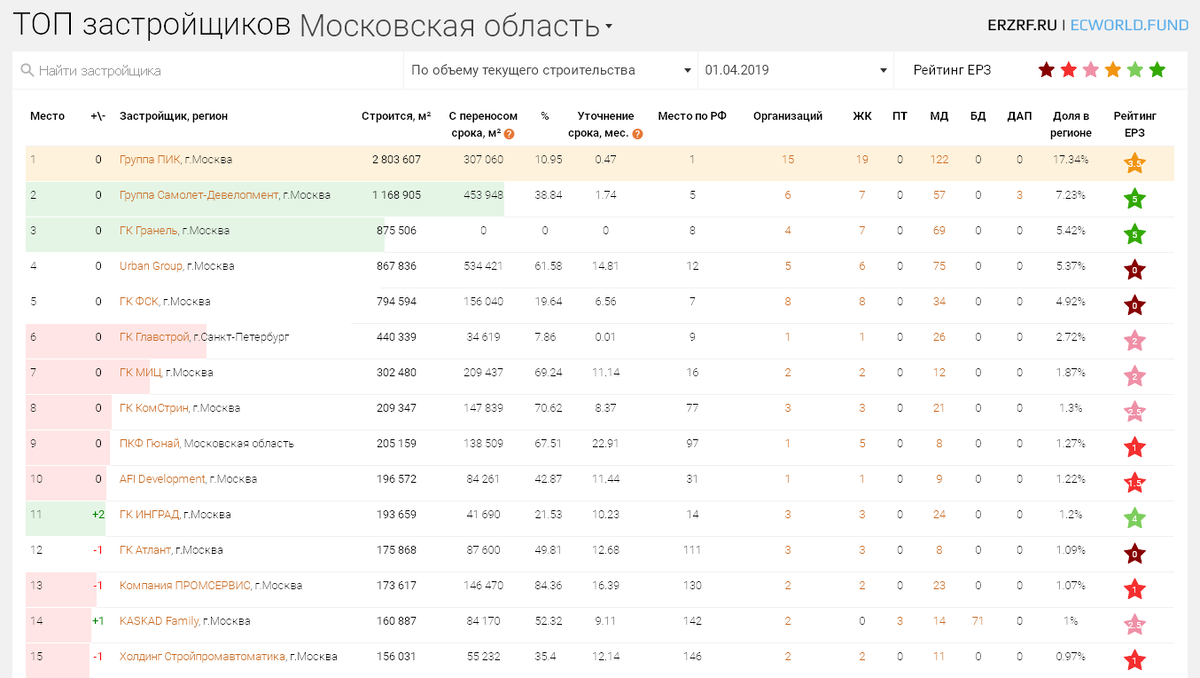Click ПКФ Гюнай's red rating star

tap(1135, 447)
